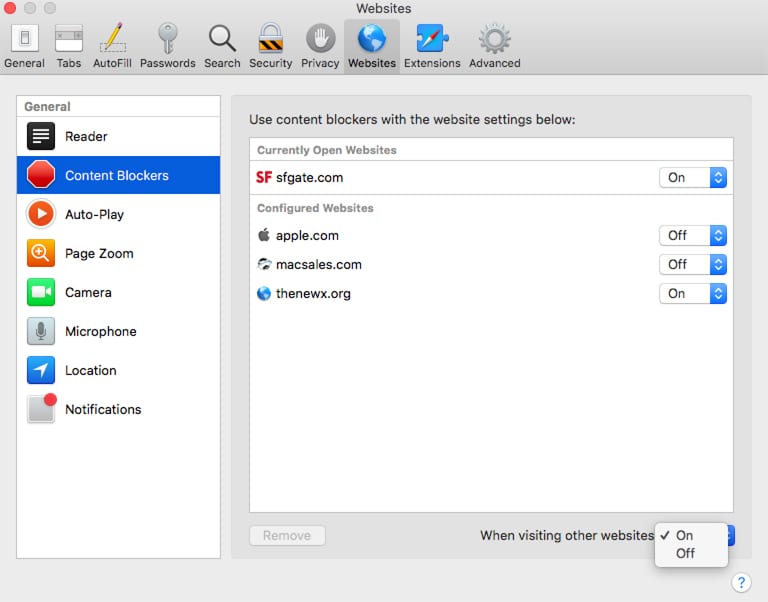The height and width of the screenshot is (602, 768).
Task: Choose Off in the open popup menu
Action: (685, 553)
